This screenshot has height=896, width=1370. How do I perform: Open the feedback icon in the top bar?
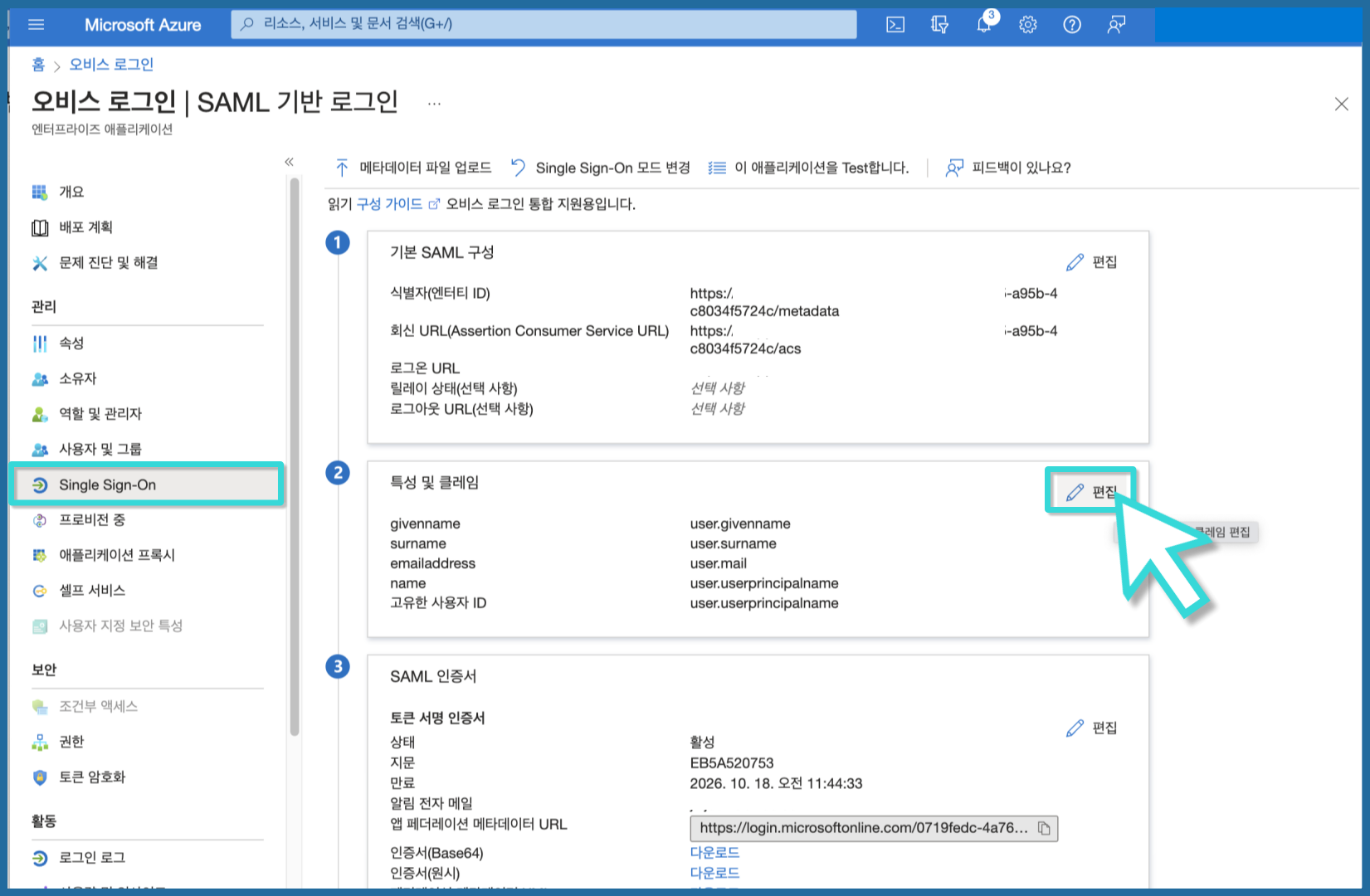[x=1116, y=25]
